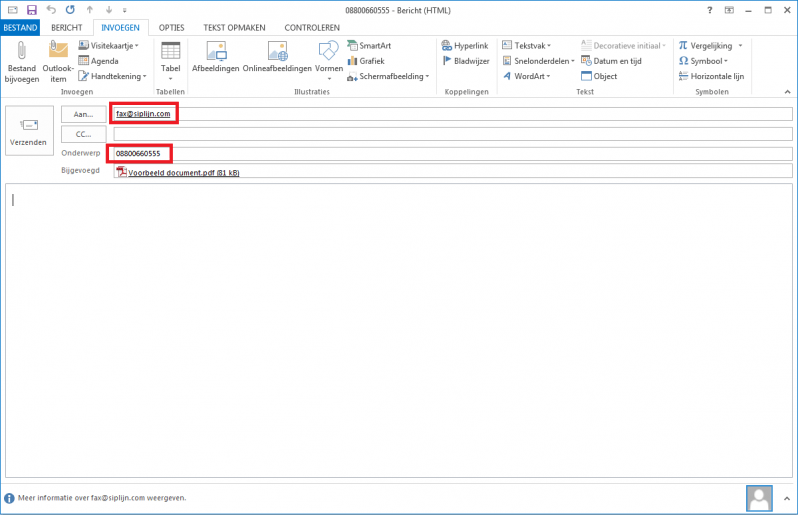Switch to the OPTIES tab
The width and height of the screenshot is (798, 516).
pyautogui.click(x=171, y=27)
